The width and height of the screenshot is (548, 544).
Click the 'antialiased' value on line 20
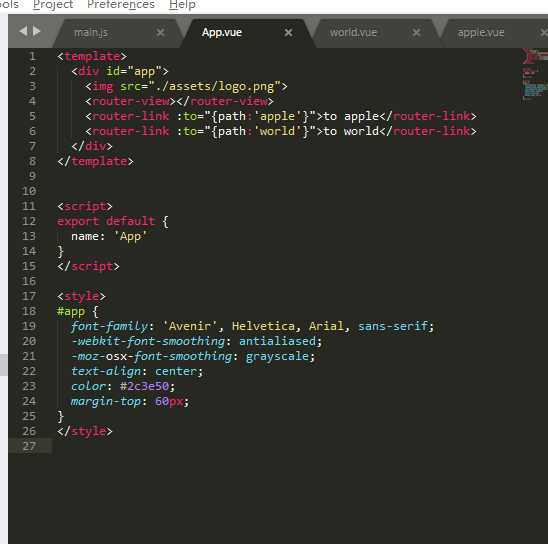pos(277,341)
